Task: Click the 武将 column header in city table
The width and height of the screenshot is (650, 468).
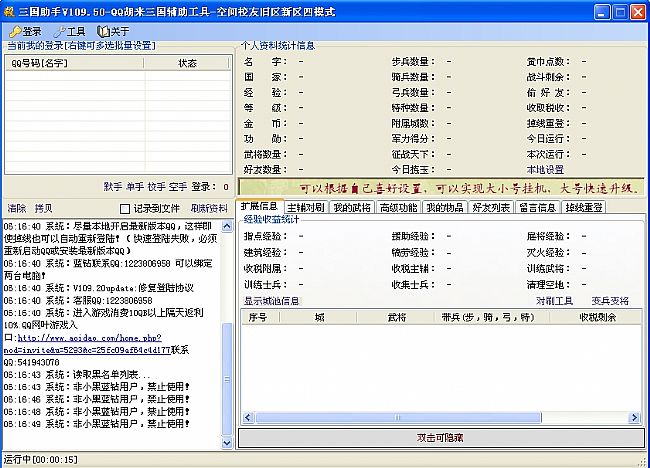Action: (x=396, y=318)
